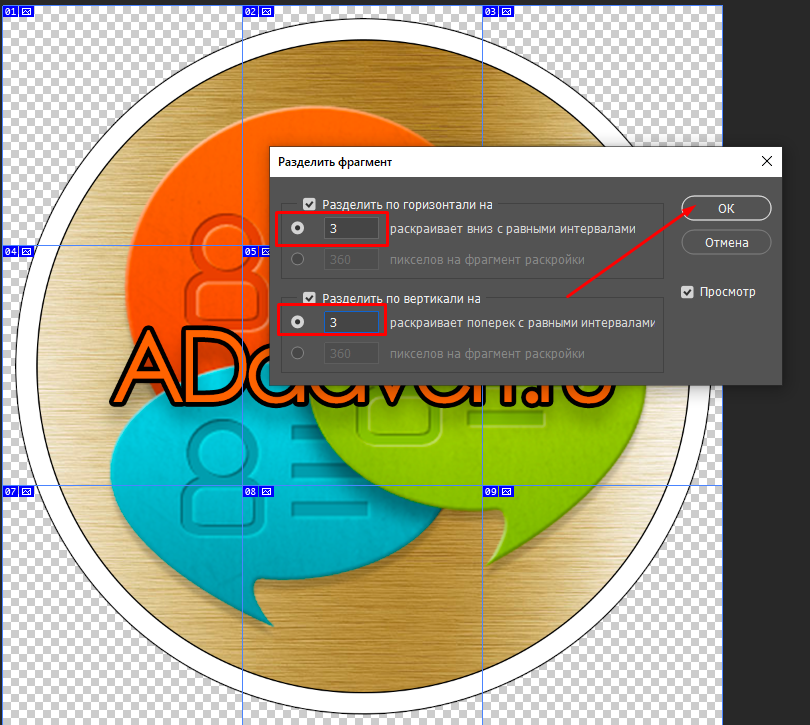The height and width of the screenshot is (725, 810).
Task: Uncheck Разделить по горизонтали на checkbox
Action: (309, 204)
